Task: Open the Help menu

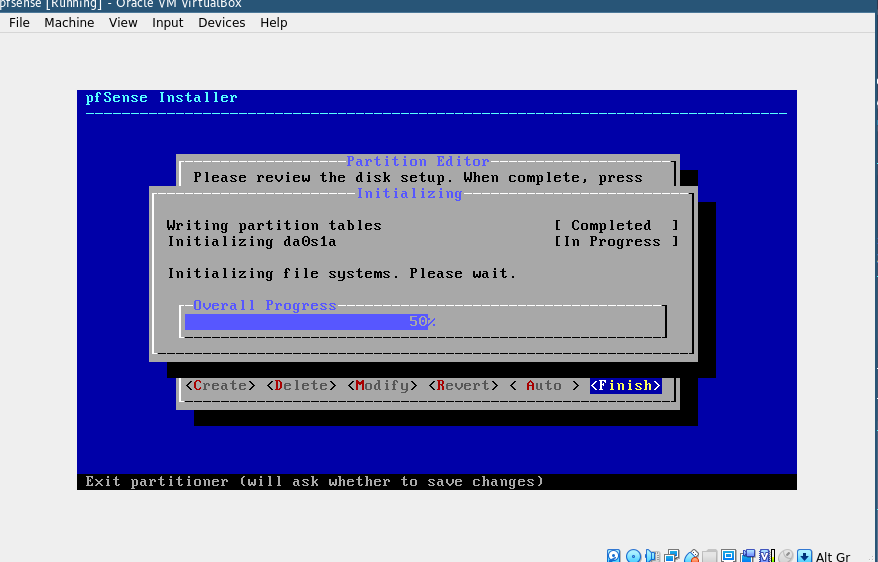Action: [273, 22]
